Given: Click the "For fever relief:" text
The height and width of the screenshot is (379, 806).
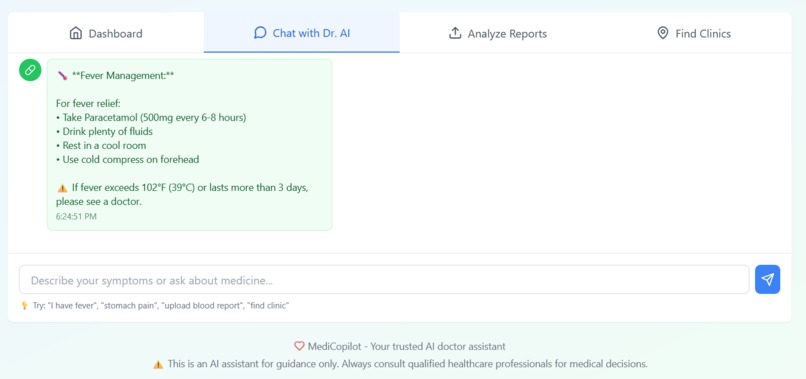Looking at the screenshot, I should pyautogui.click(x=88, y=103).
